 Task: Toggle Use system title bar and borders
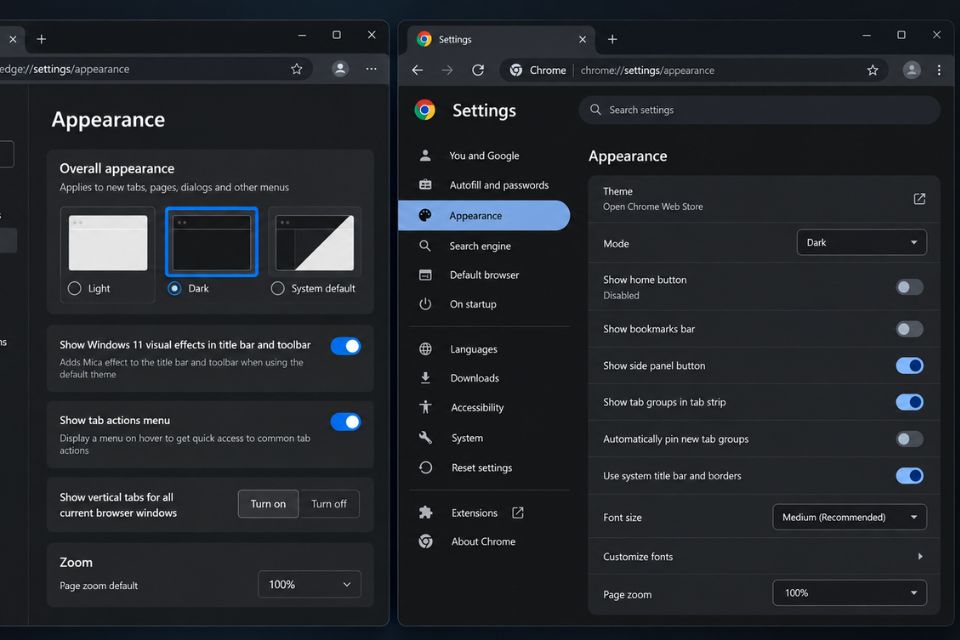tap(909, 476)
